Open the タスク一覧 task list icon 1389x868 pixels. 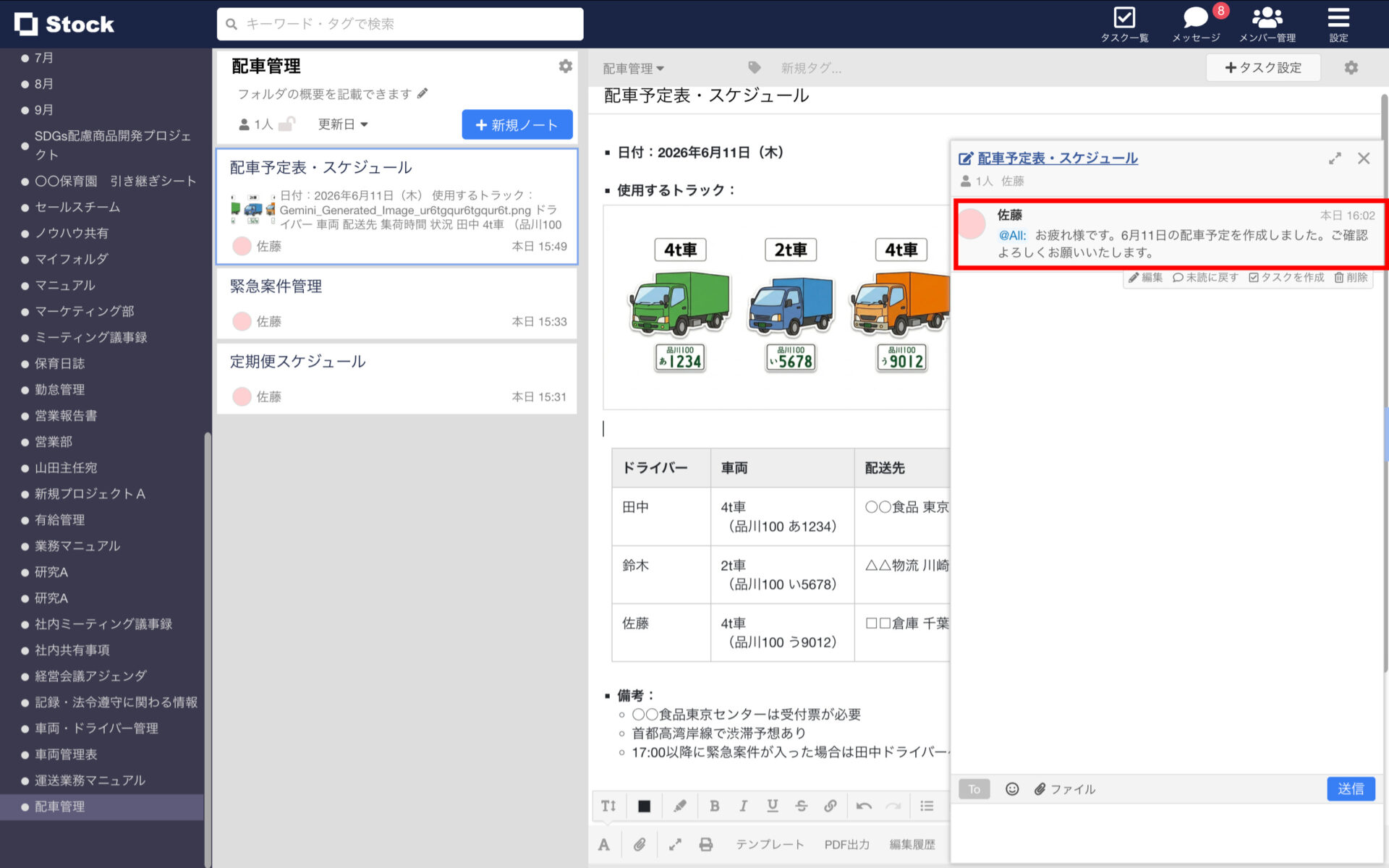coord(1124,24)
